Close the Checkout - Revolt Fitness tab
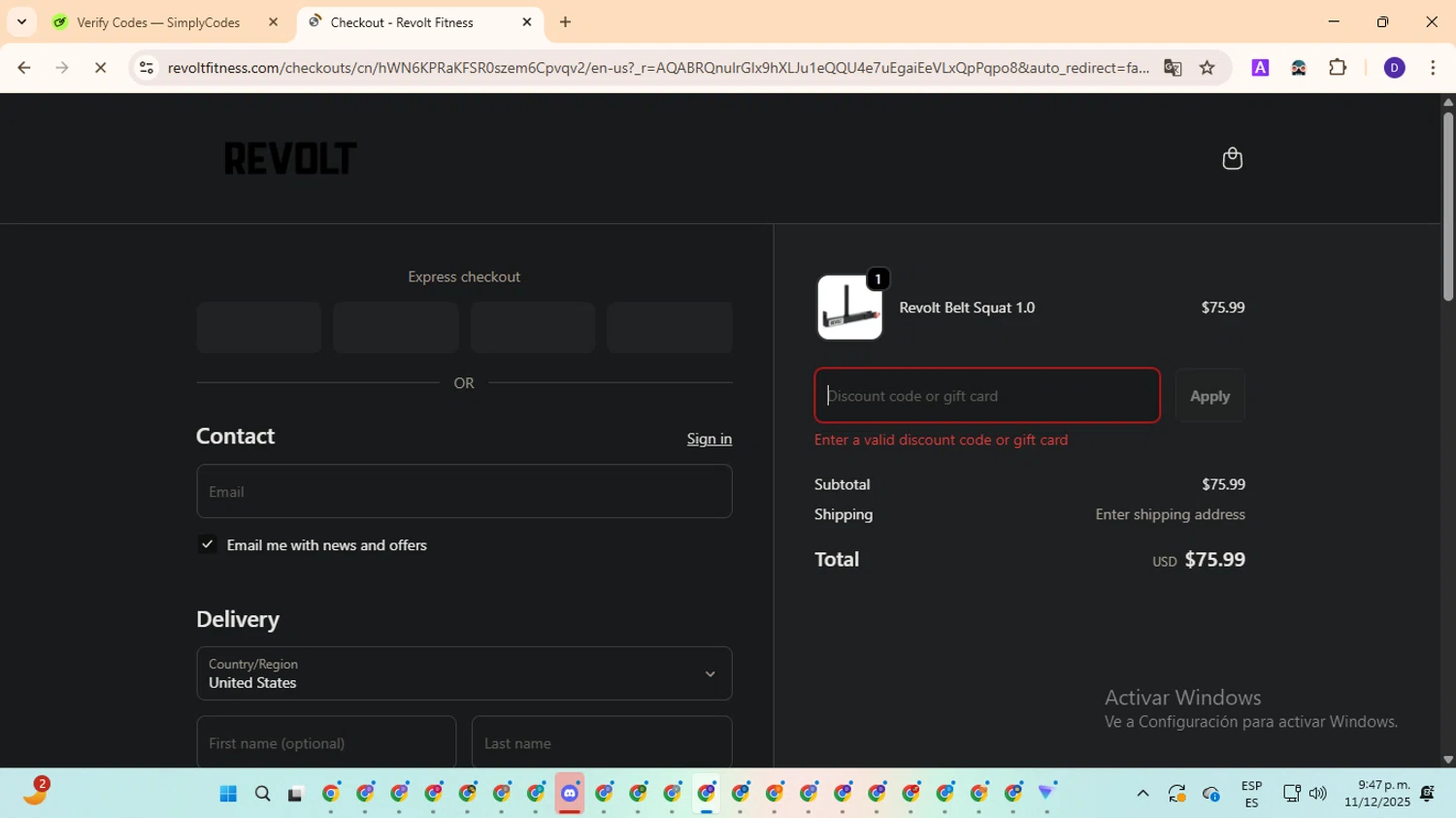 tap(527, 22)
